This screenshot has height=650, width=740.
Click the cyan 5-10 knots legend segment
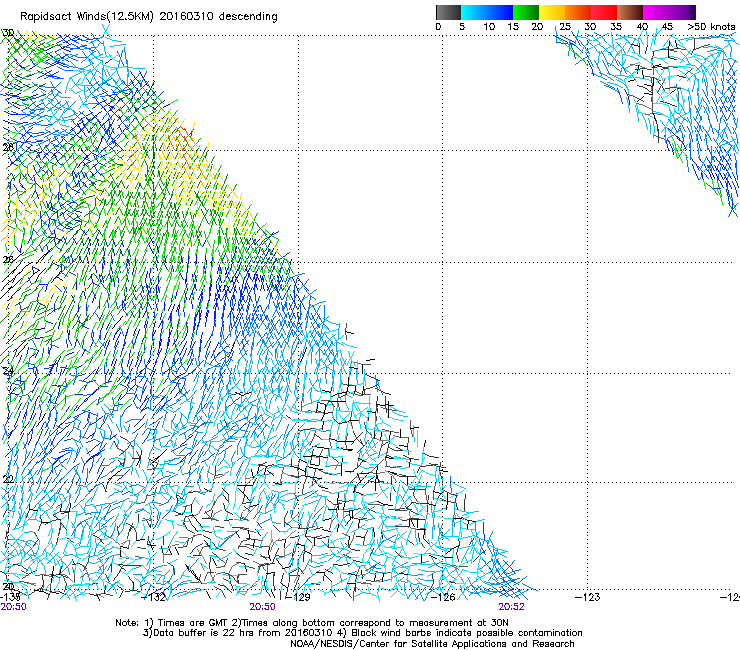(474, 12)
